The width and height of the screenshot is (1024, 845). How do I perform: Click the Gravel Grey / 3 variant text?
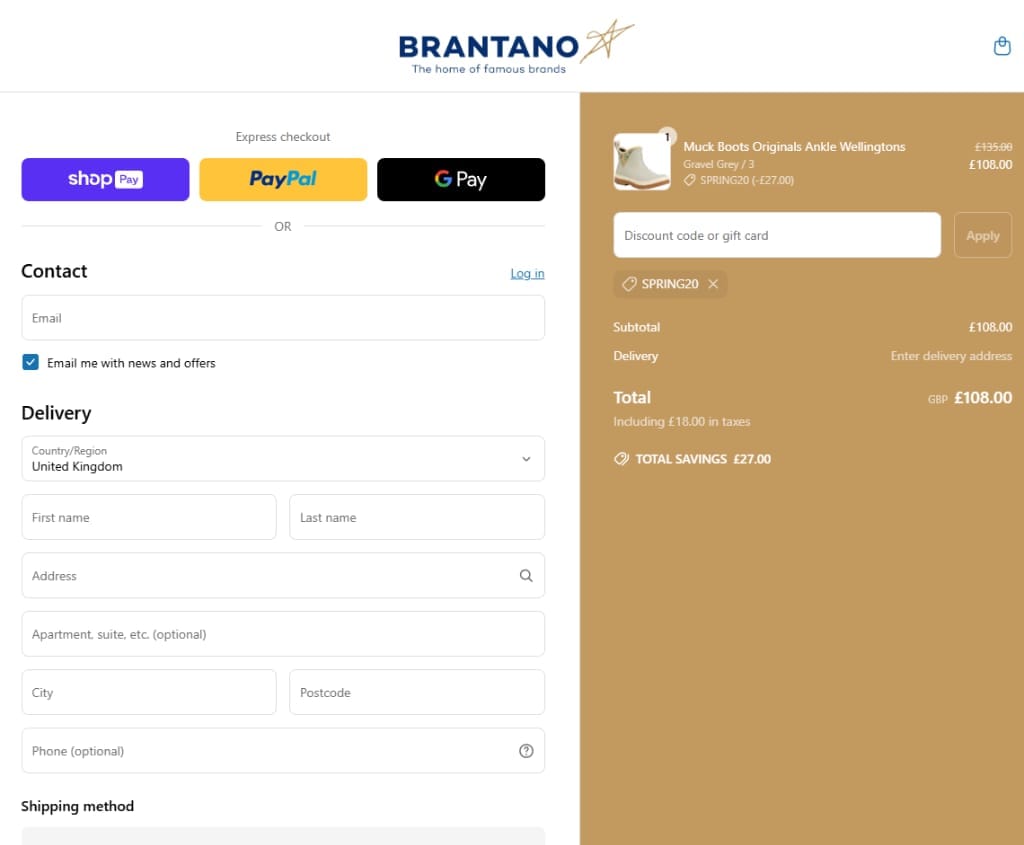pos(718,165)
